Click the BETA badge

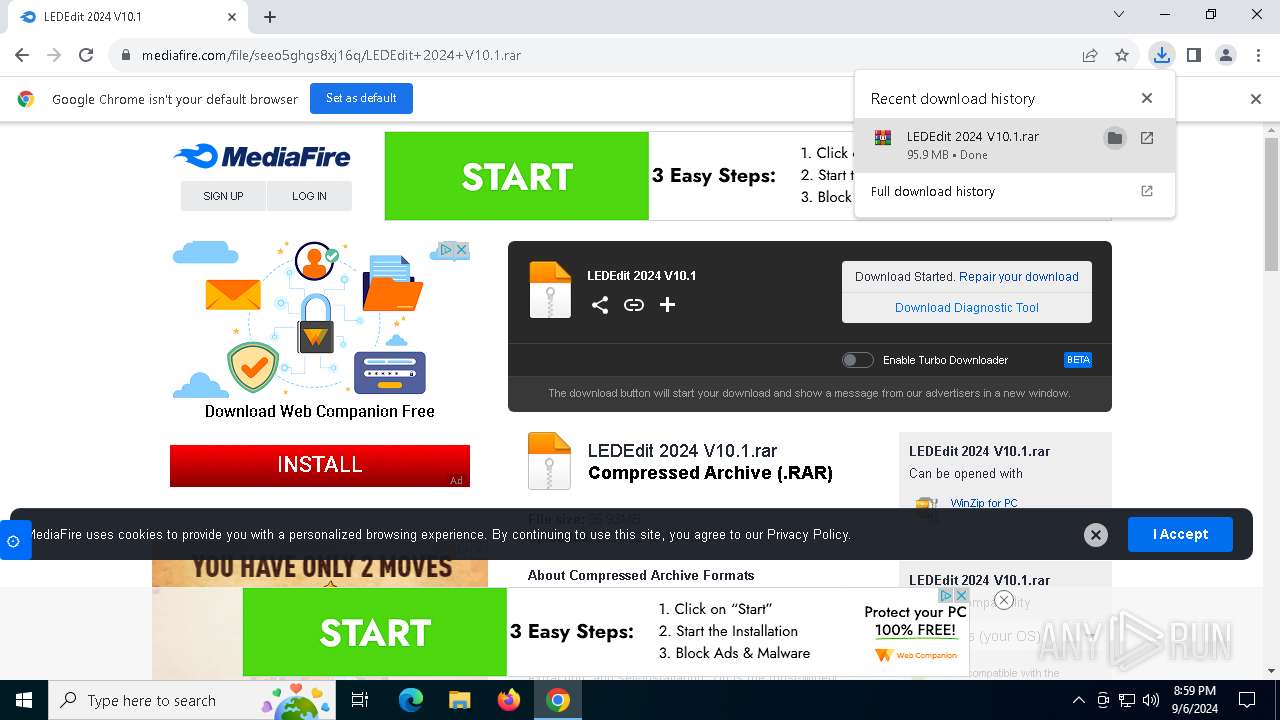click(x=1078, y=360)
